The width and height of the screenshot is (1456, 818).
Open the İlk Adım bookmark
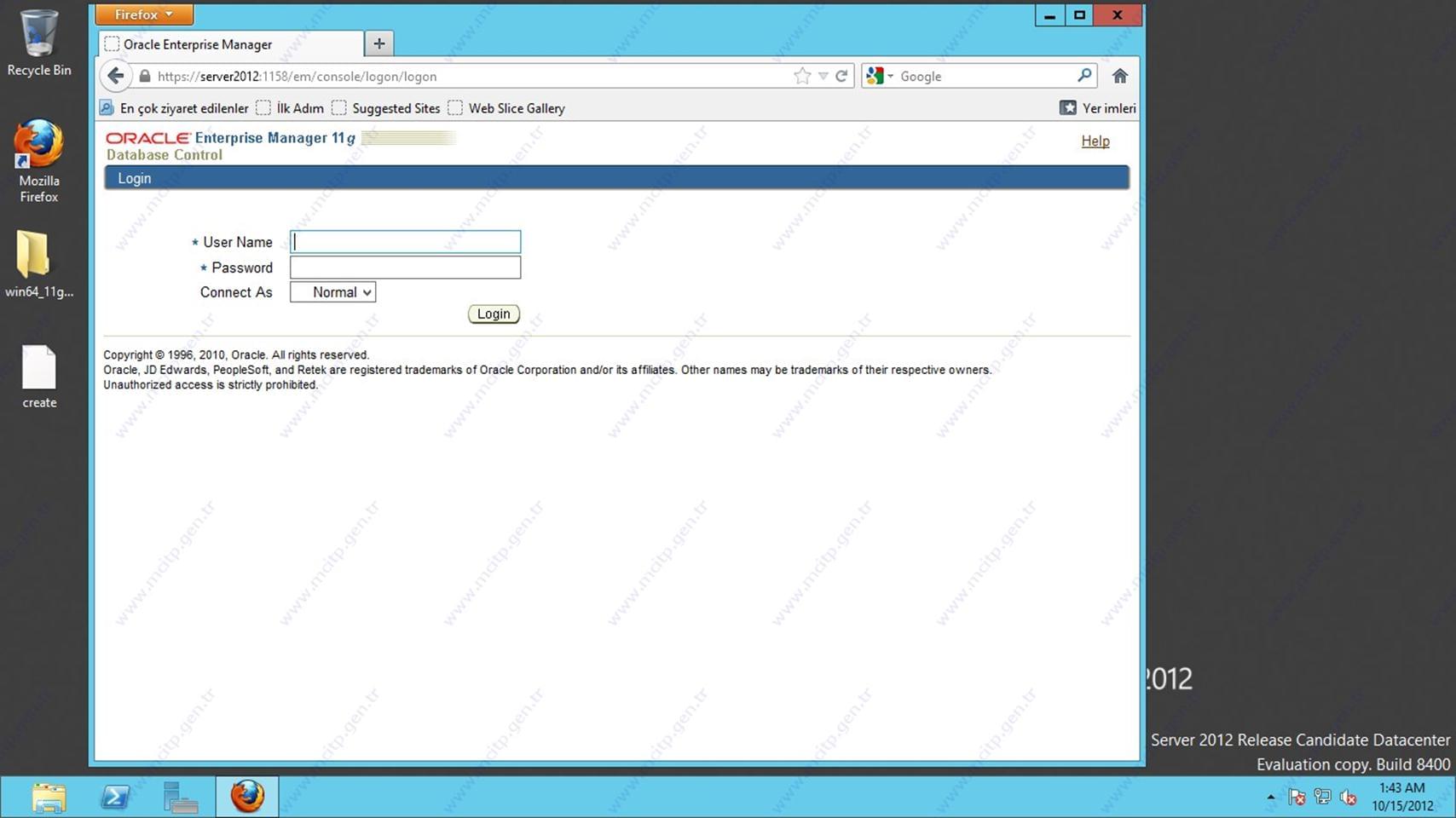[x=290, y=108]
